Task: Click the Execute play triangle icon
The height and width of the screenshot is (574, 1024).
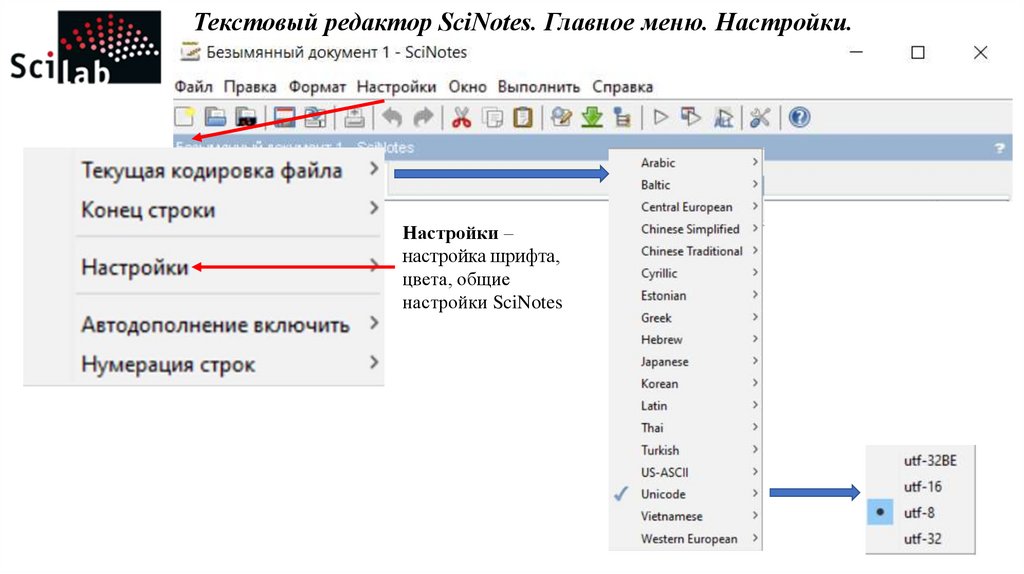Action: pyautogui.click(x=660, y=118)
